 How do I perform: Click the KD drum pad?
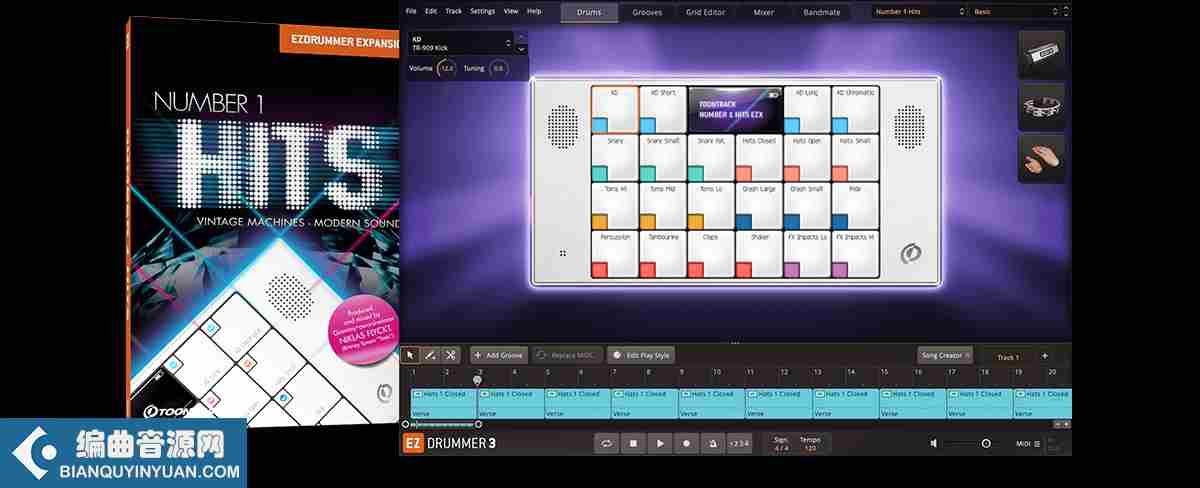(x=614, y=109)
